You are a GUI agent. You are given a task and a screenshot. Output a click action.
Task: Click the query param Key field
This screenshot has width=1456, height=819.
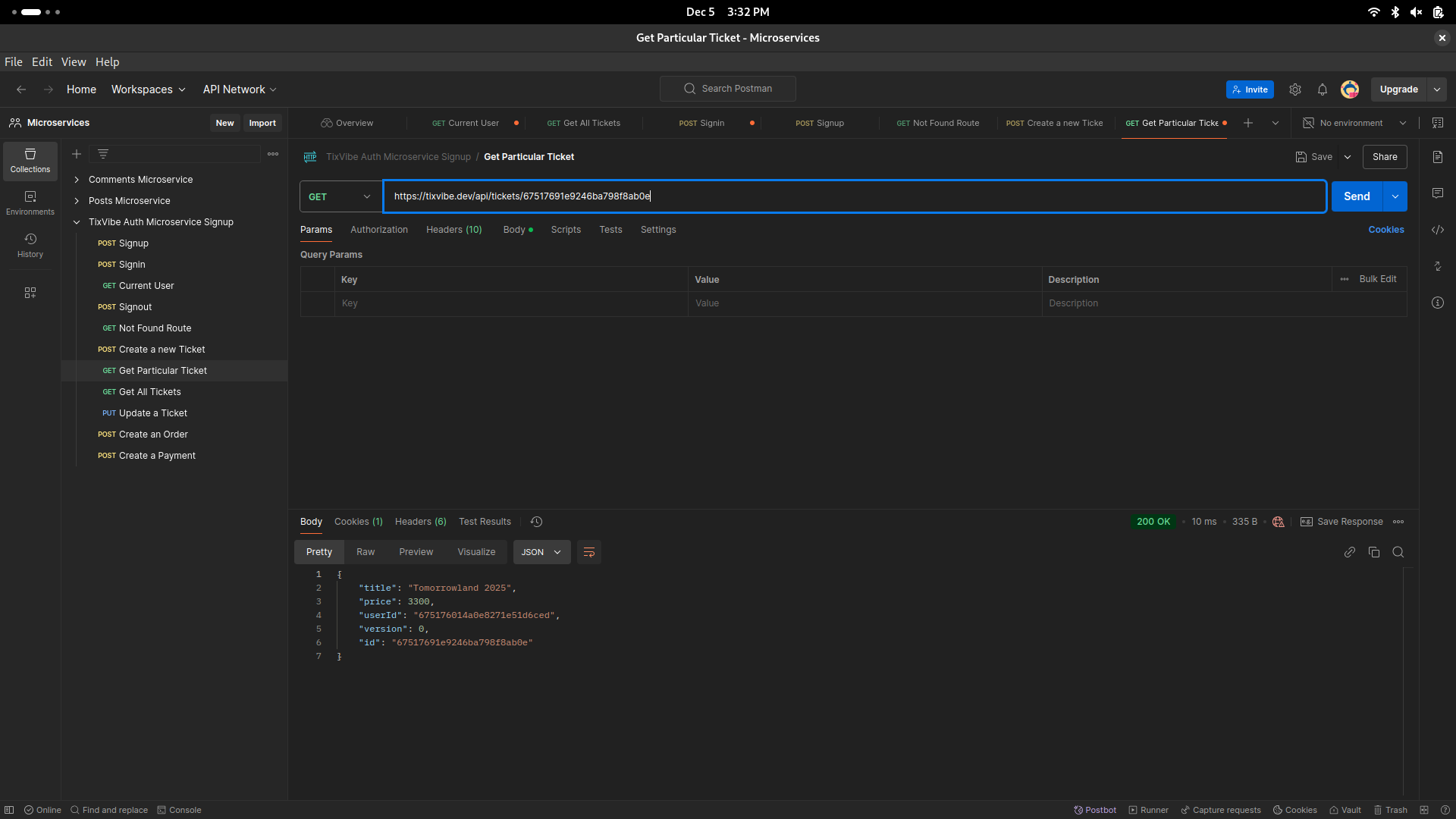[511, 303]
